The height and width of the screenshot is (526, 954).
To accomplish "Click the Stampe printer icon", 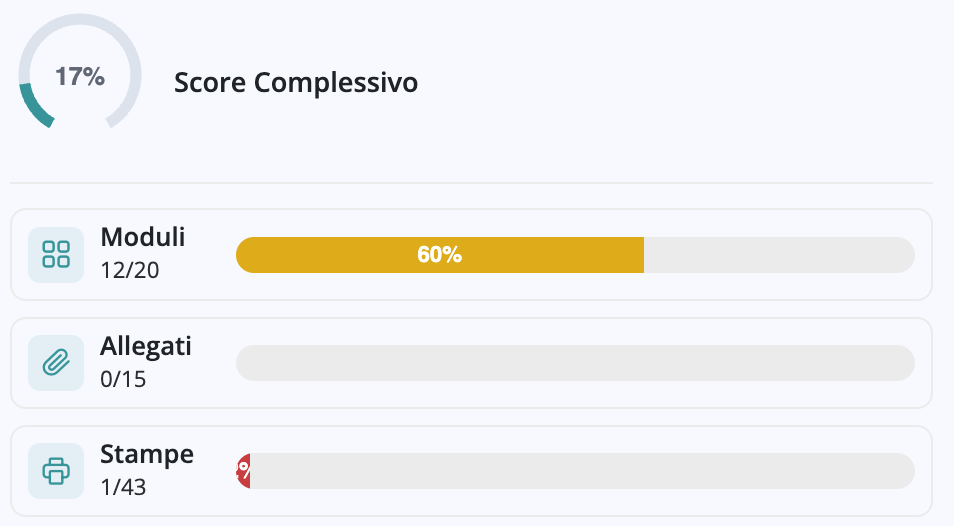I will (x=56, y=471).
